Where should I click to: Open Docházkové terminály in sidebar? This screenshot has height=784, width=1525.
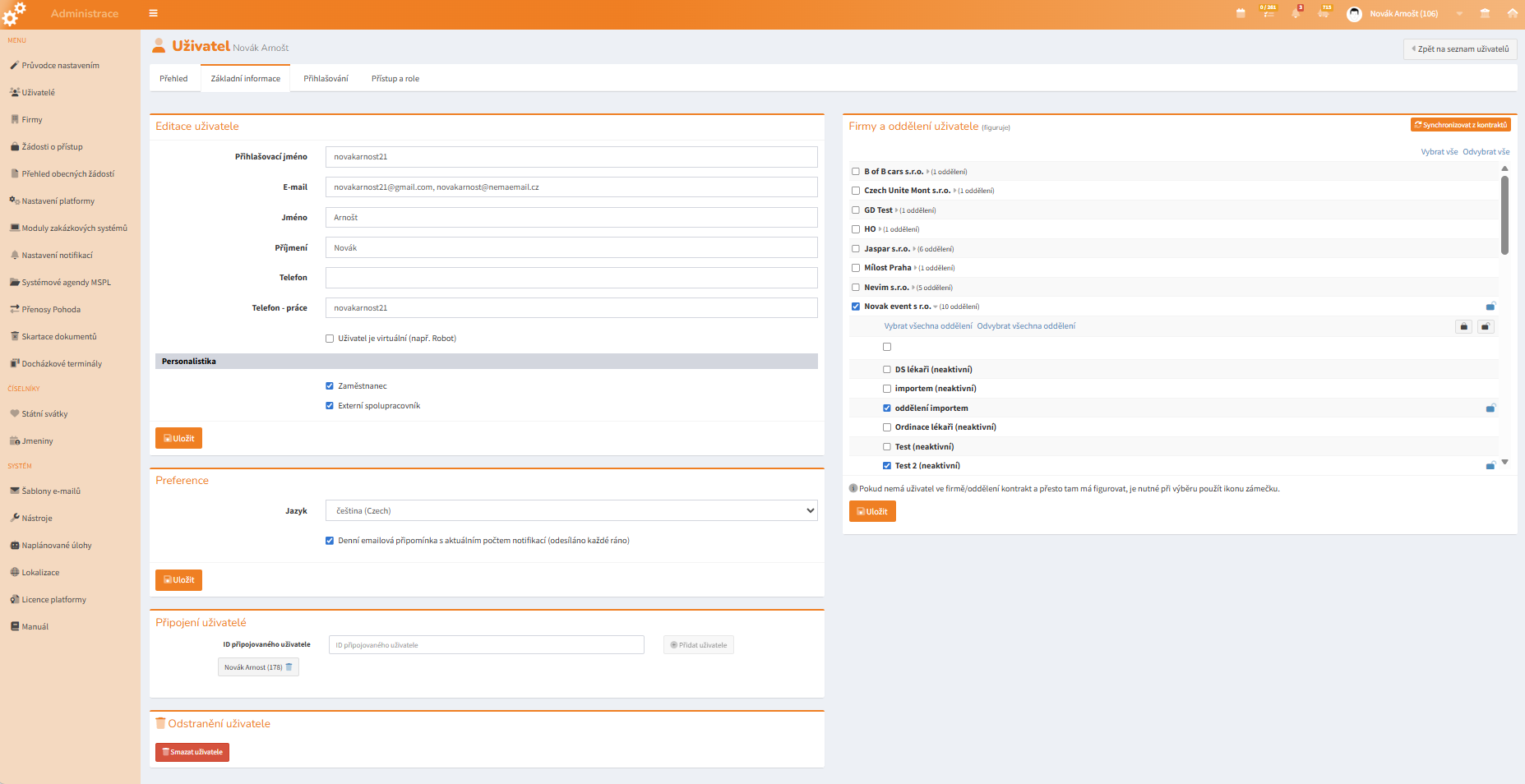point(56,363)
